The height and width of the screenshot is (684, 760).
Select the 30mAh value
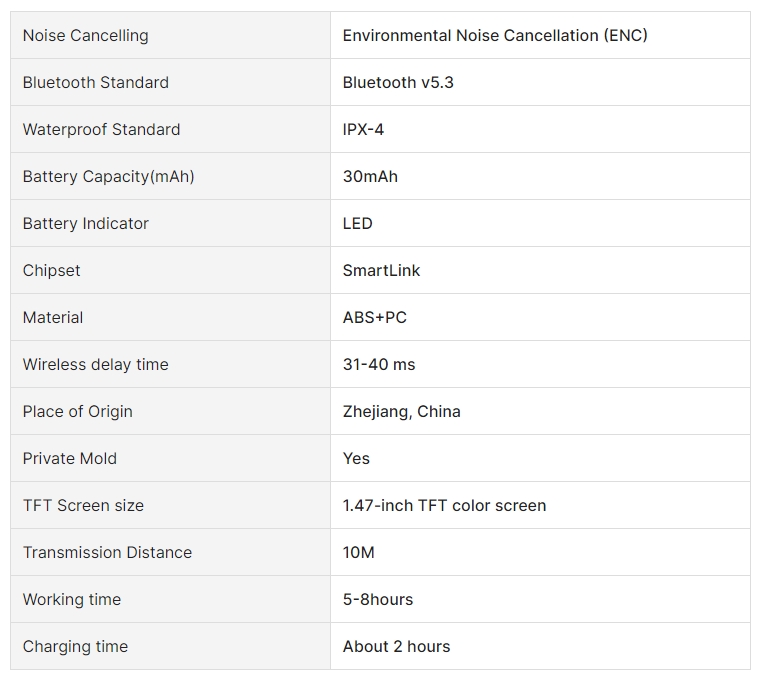[370, 176]
